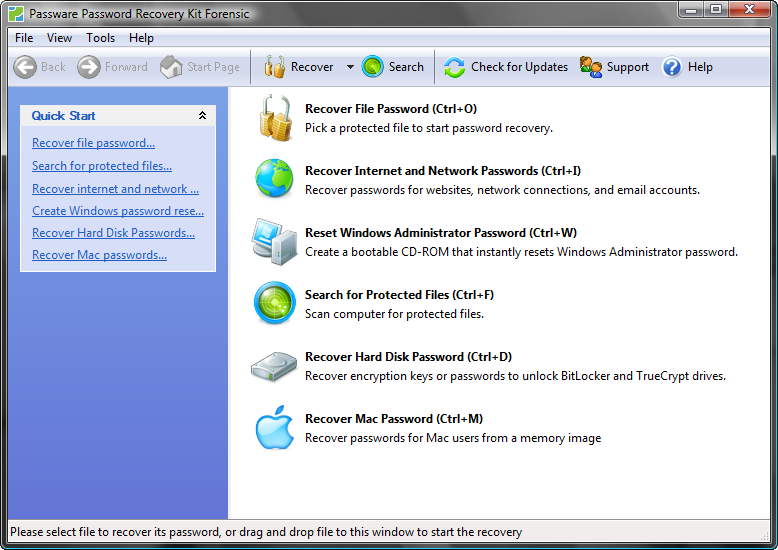Click the Recover padlocks toolbar icon
The image size is (778, 550).
pyautogui.click(x=274, y=67)
